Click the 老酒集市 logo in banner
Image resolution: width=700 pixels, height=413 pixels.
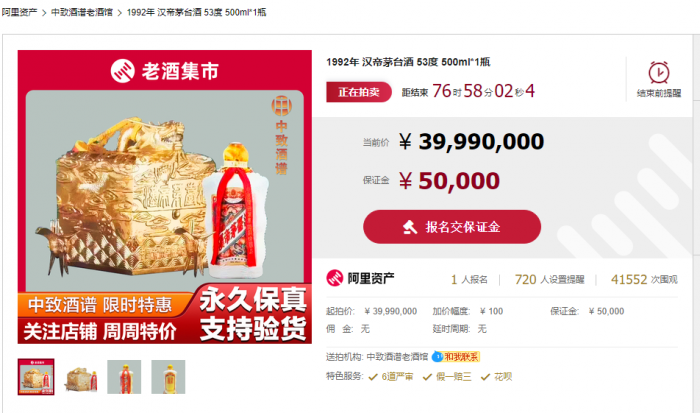[x=165, y=71]
